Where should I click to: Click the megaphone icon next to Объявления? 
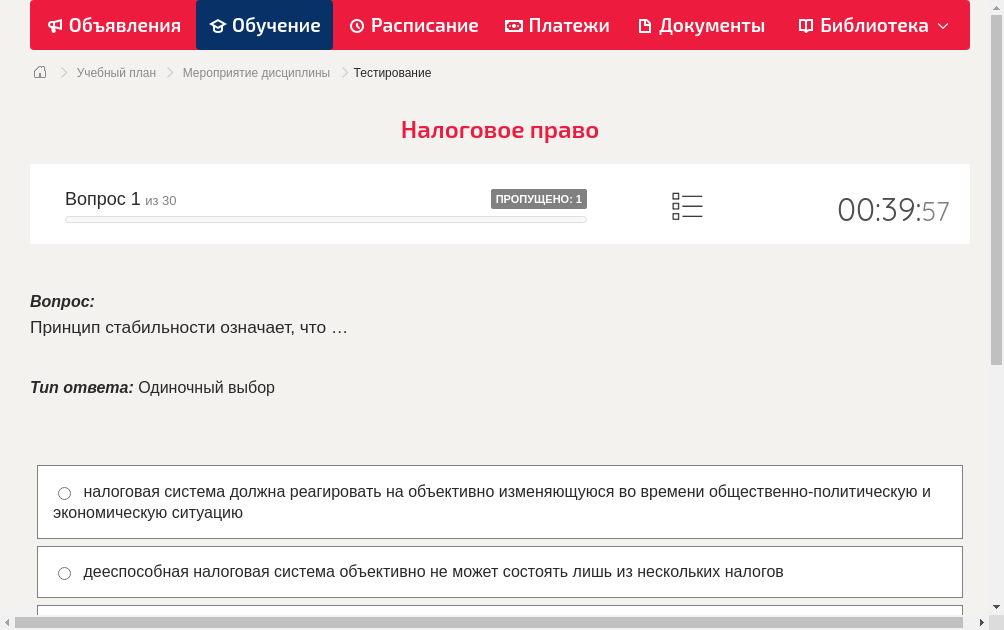click(54, 25)
